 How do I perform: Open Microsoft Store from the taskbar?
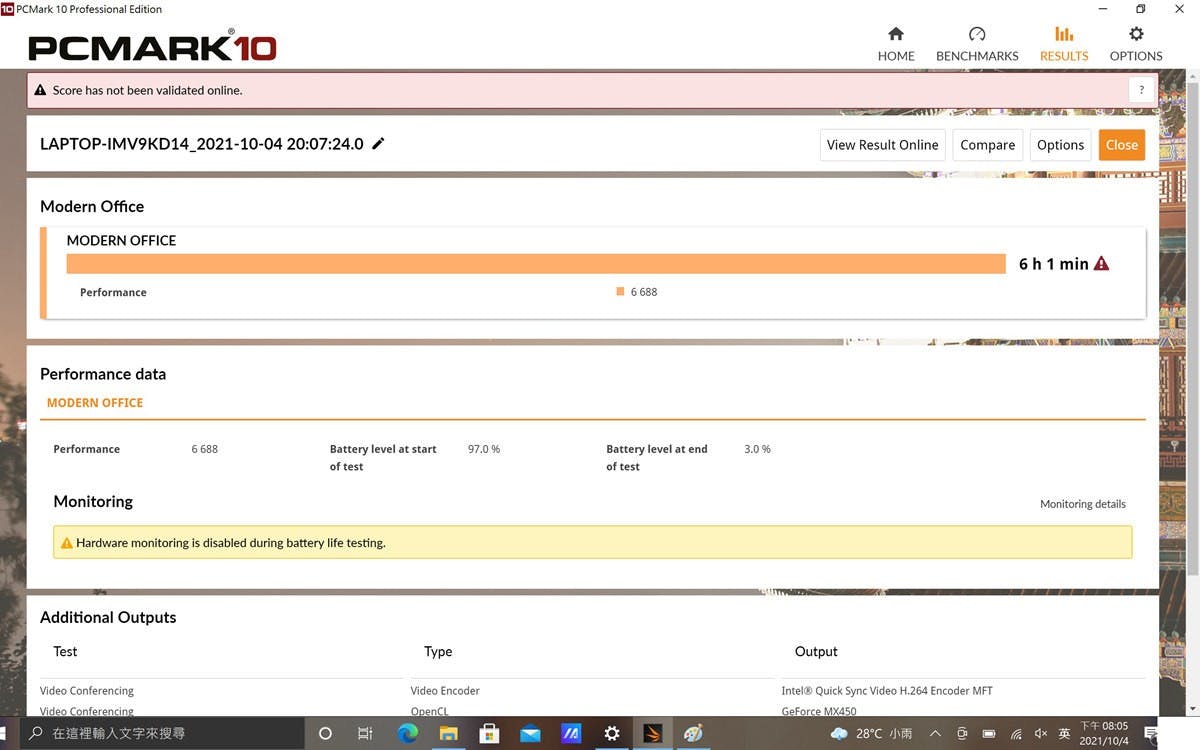489,733
